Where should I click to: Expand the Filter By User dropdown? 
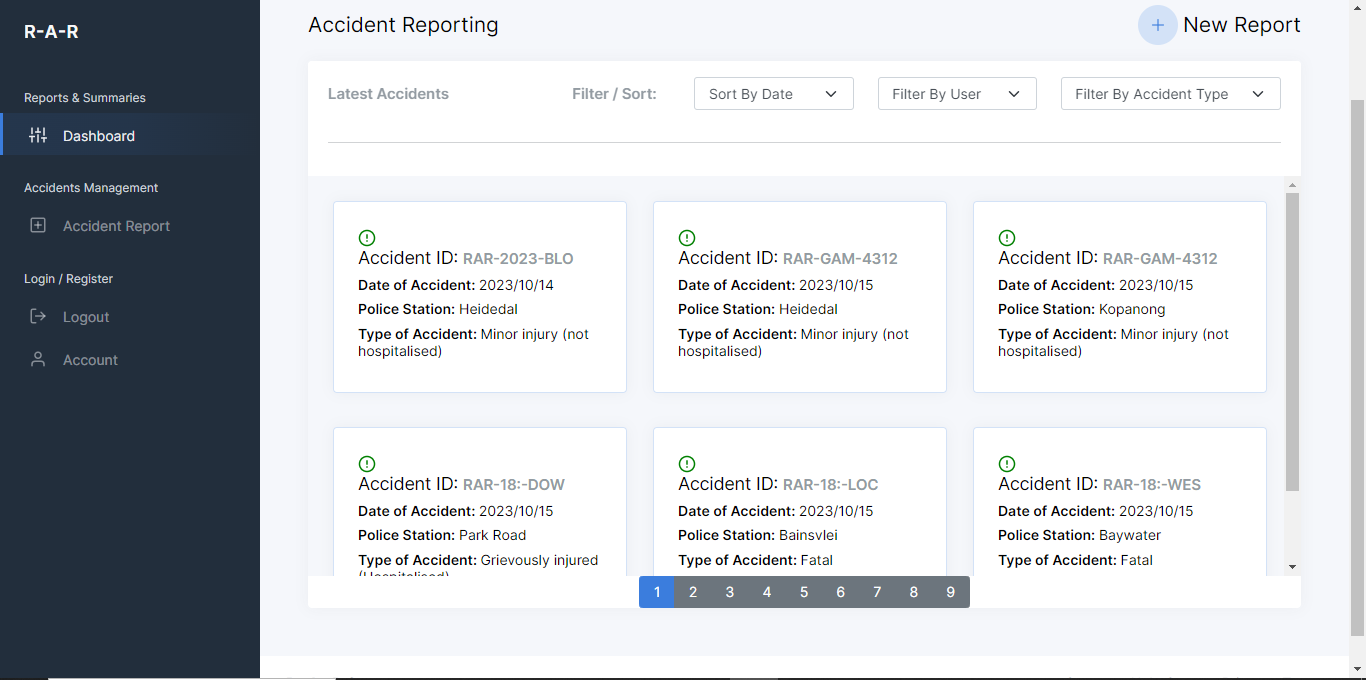coord(956,94)
